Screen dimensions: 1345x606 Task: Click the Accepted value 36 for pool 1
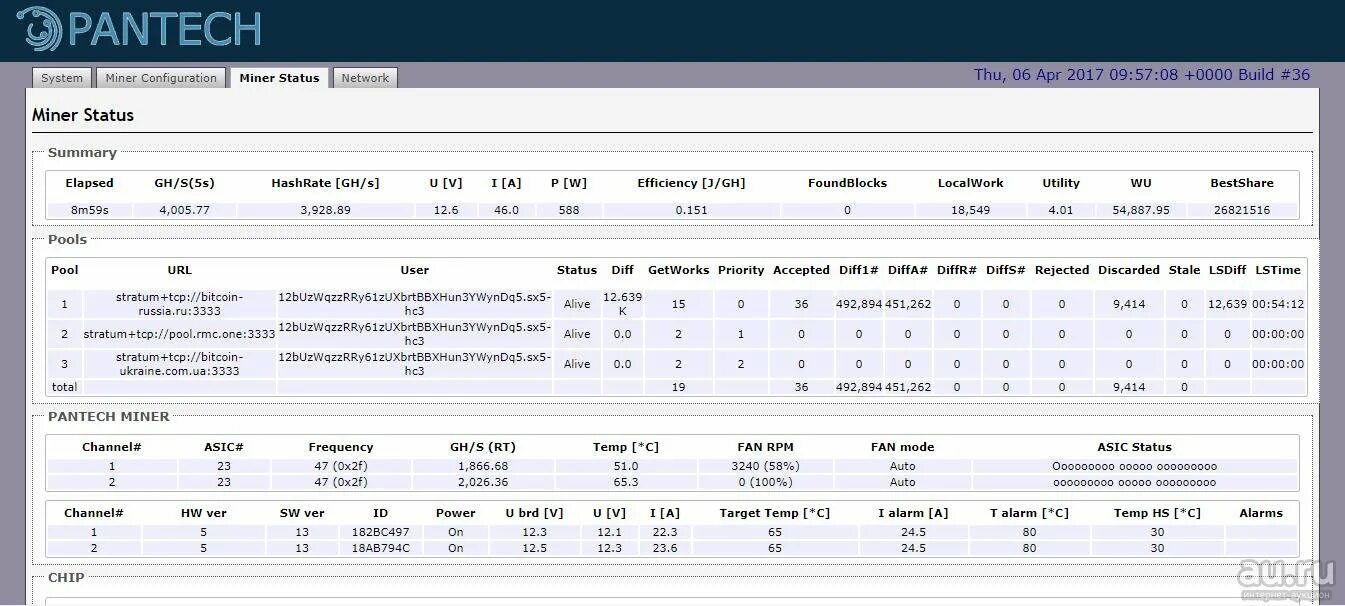click(x=801, y=304)
